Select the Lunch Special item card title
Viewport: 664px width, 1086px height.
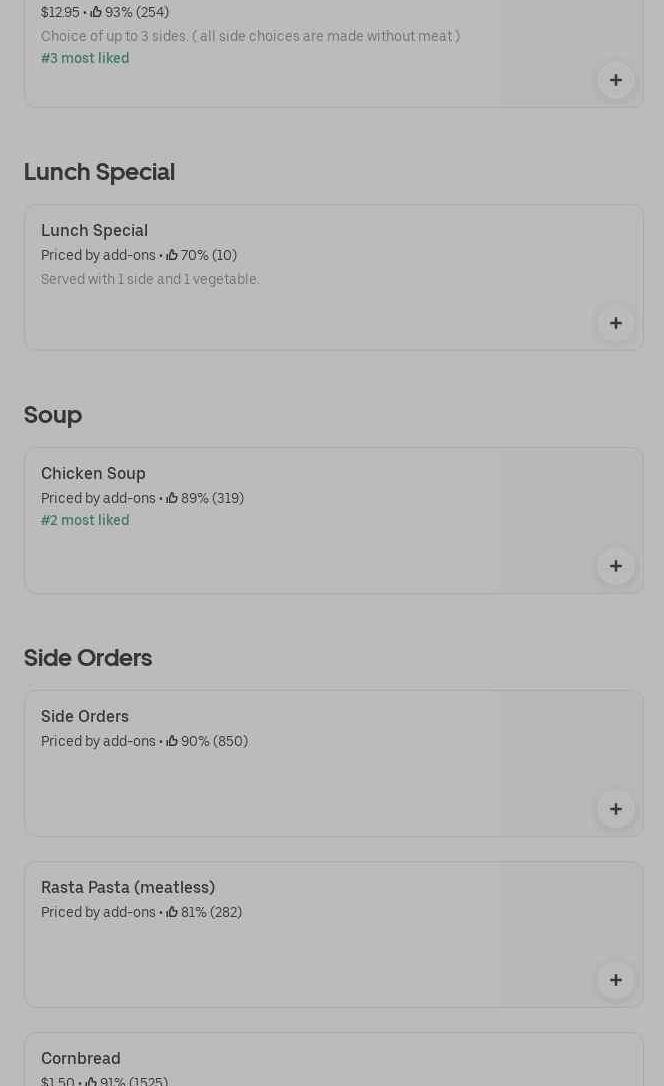click(94, 230)
